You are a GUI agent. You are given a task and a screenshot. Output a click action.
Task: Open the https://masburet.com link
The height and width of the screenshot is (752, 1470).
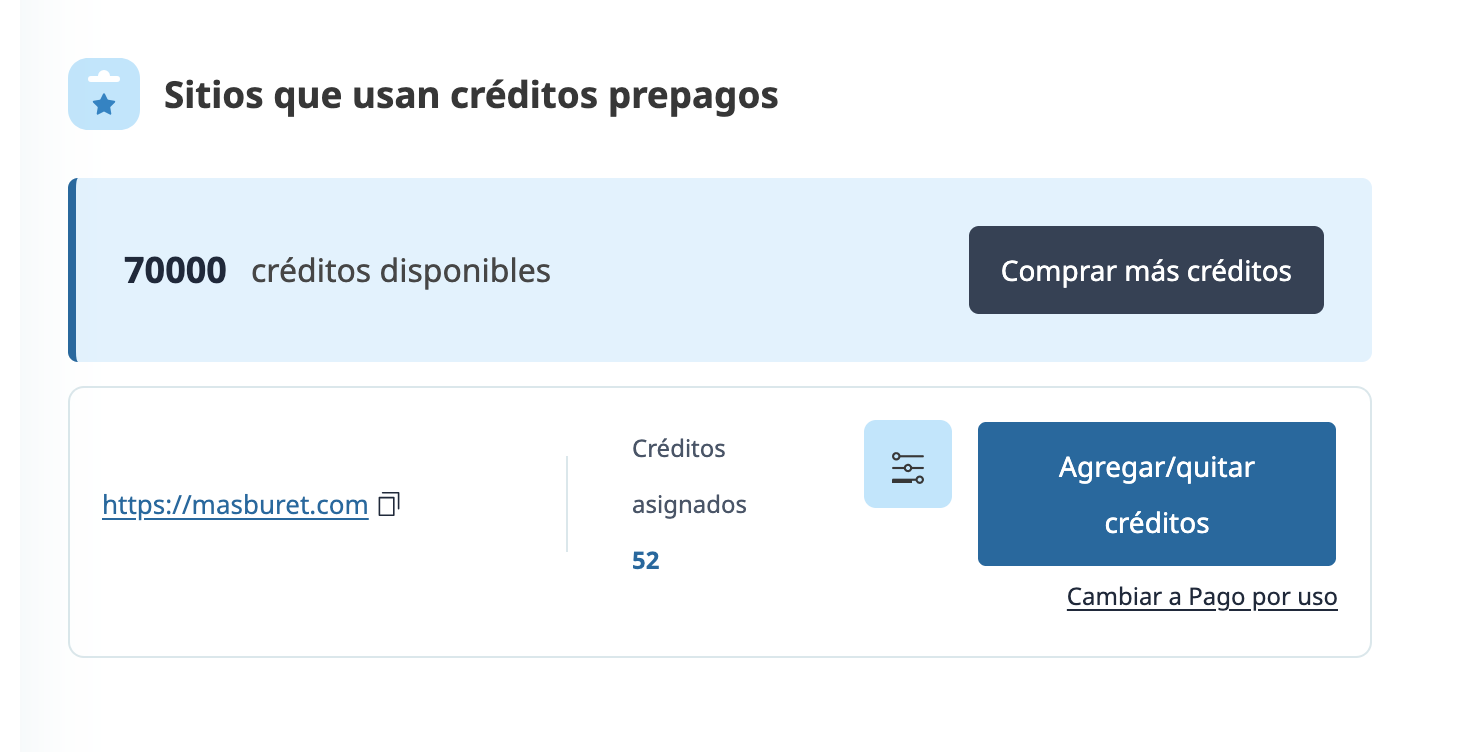tap(235, 506)
